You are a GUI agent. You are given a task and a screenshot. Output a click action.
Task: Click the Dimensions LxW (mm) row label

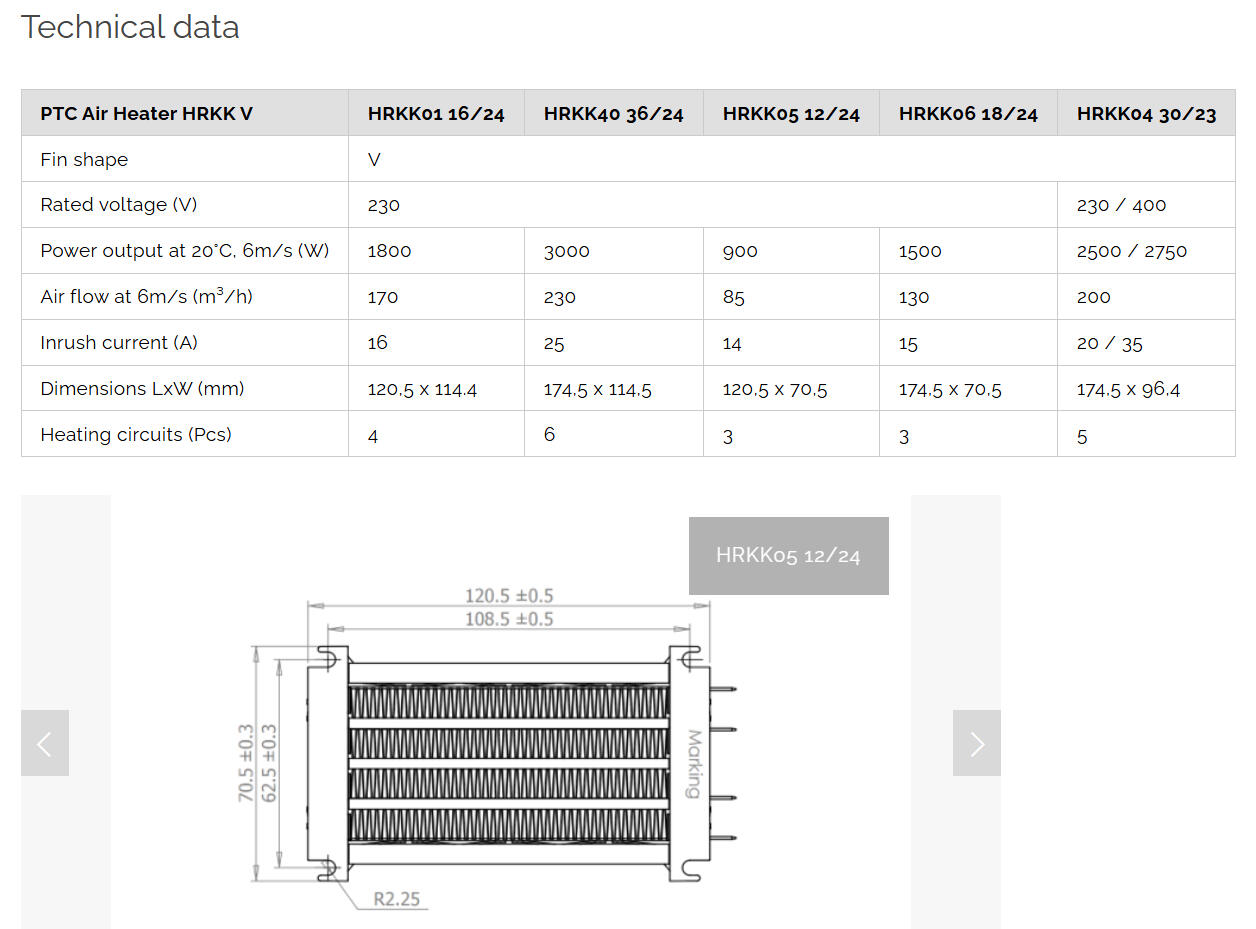point(142,389)
